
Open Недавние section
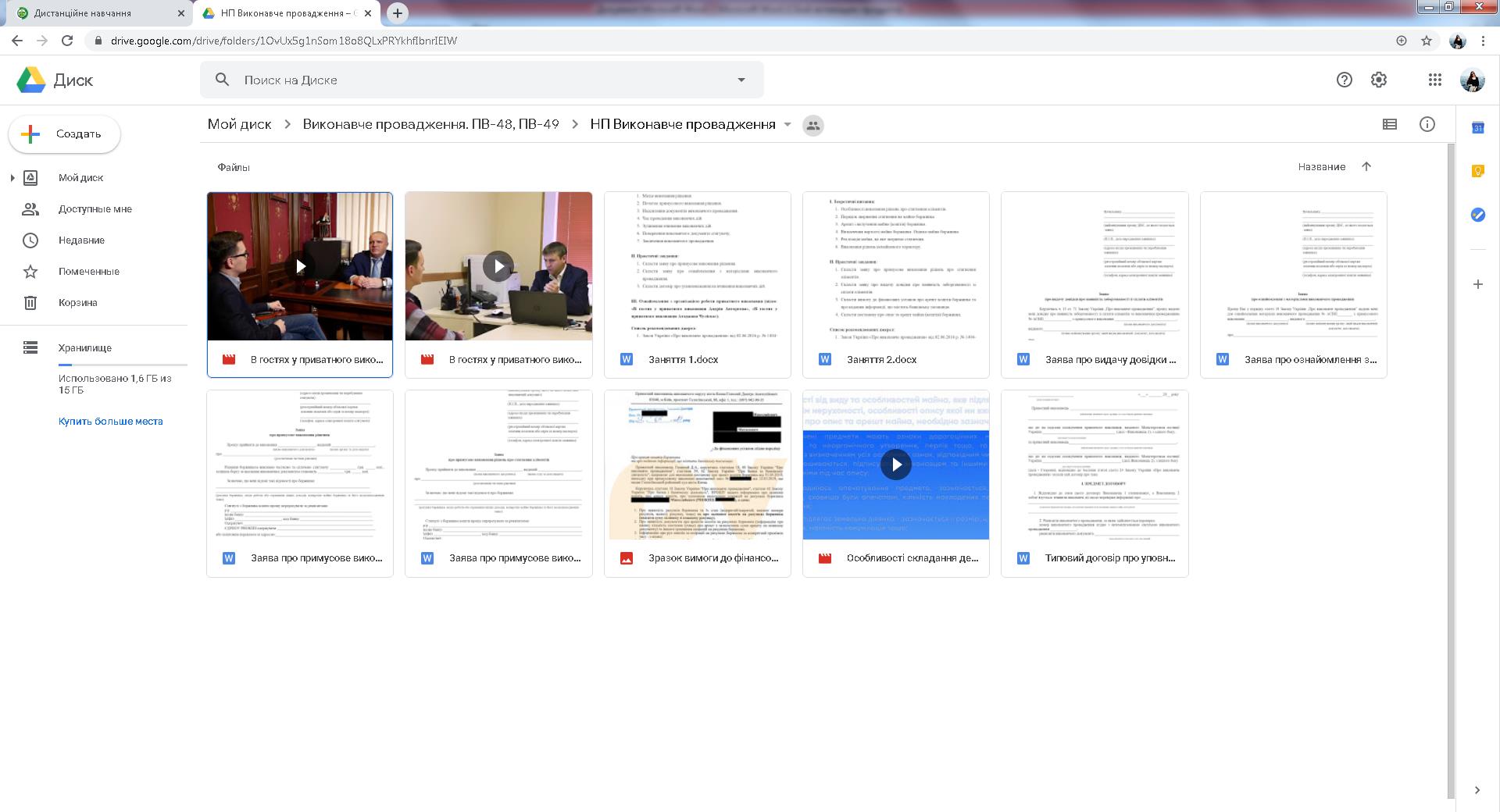(x=81, y=240)
